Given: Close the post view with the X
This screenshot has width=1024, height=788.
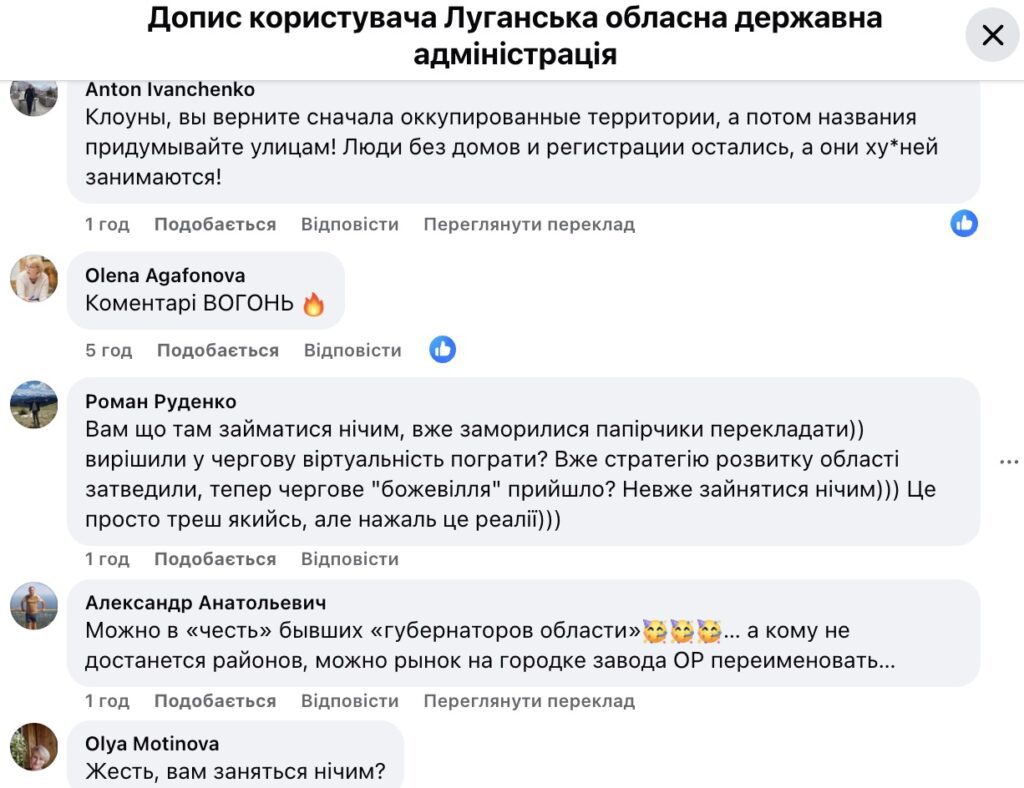Looking at the screenshot, I should tap(992, 35).
